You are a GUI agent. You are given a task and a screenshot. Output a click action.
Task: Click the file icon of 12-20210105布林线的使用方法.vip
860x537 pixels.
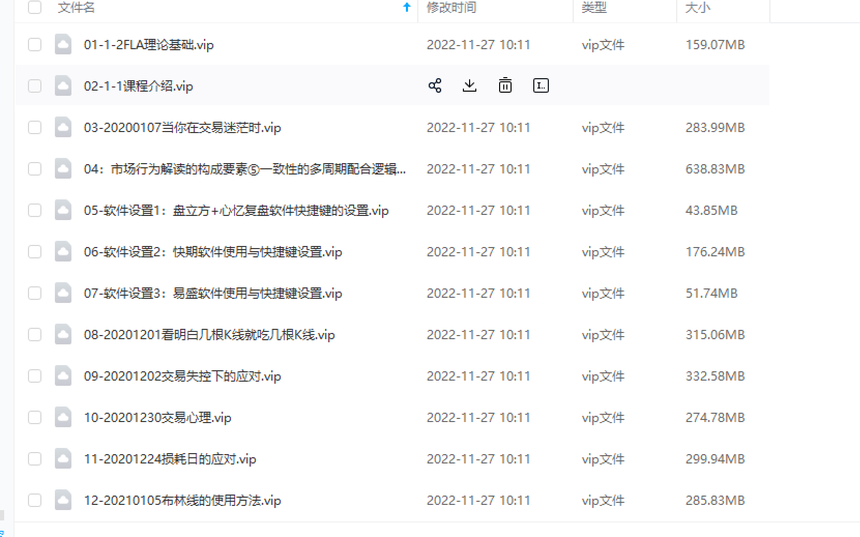(x=63, y=500)
